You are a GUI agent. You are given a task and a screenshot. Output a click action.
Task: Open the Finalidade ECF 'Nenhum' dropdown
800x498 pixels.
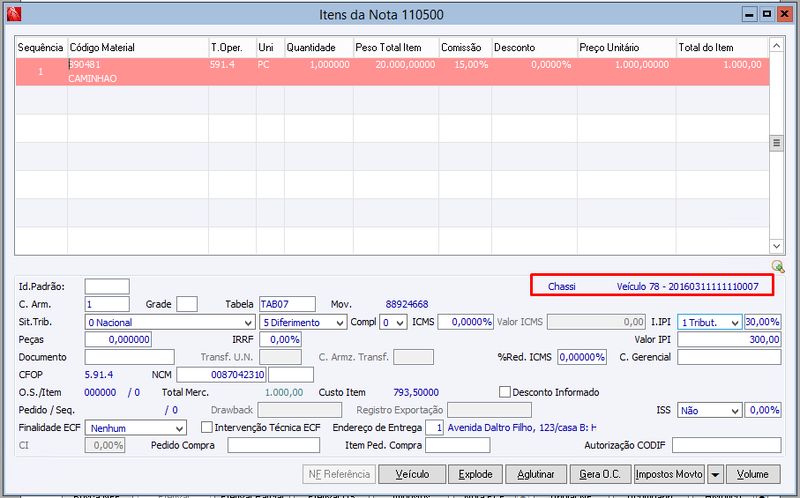click(x=179, y=428)
